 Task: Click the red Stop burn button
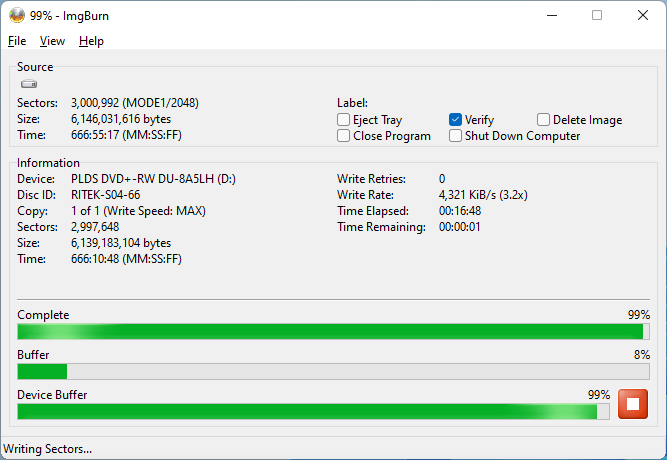[633, 404]
